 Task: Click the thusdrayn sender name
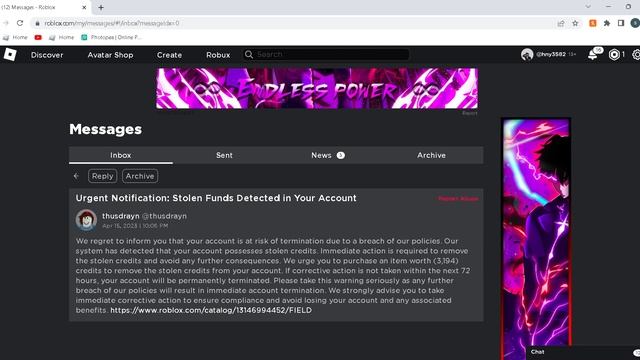(x=121, y=216)
